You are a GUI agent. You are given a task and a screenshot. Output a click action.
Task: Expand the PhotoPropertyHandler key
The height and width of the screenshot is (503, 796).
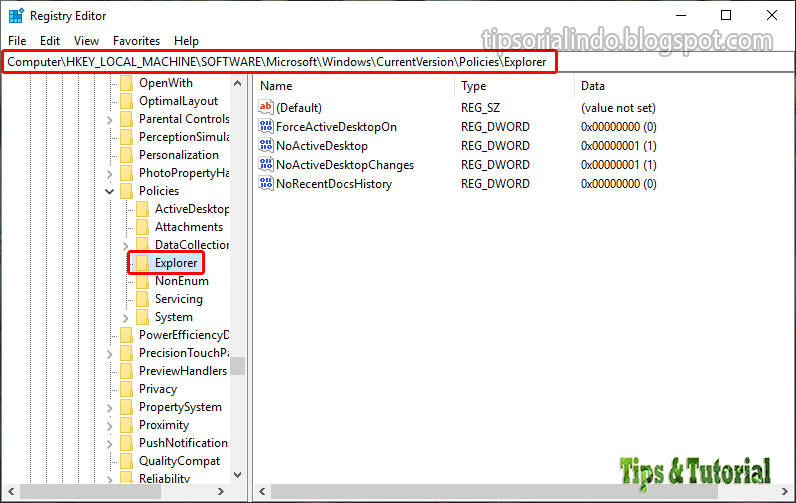110,174
